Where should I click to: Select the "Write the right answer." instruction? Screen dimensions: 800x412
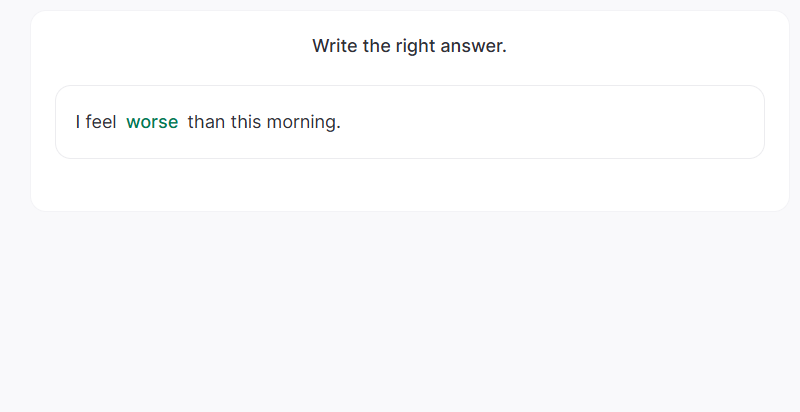point(409,46)
